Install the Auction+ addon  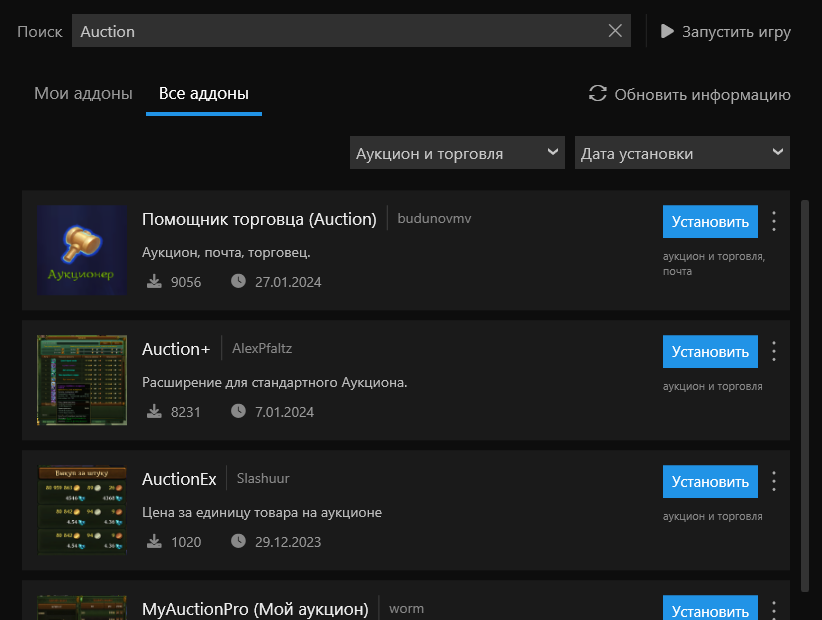[x=710, y=352]
